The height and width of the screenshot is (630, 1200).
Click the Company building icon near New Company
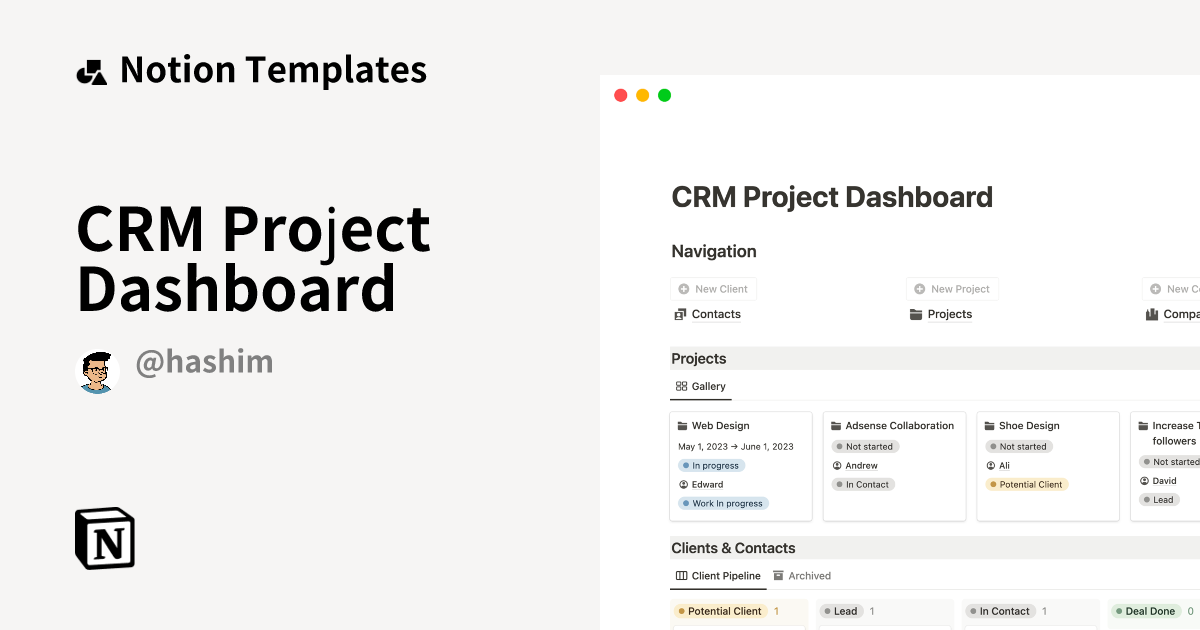tap(1152, 314)
